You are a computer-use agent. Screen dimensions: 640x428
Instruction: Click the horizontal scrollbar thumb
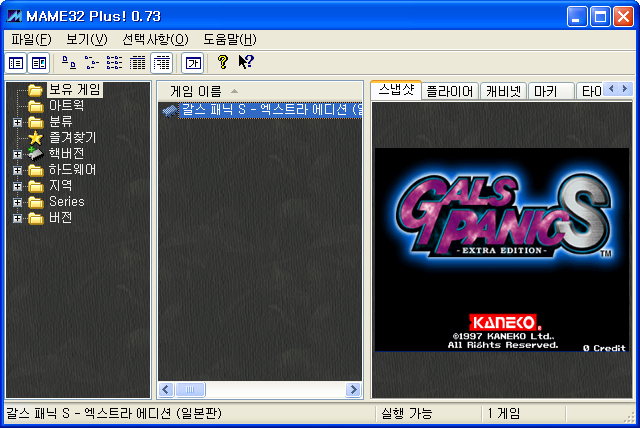[x=190, y=389]
